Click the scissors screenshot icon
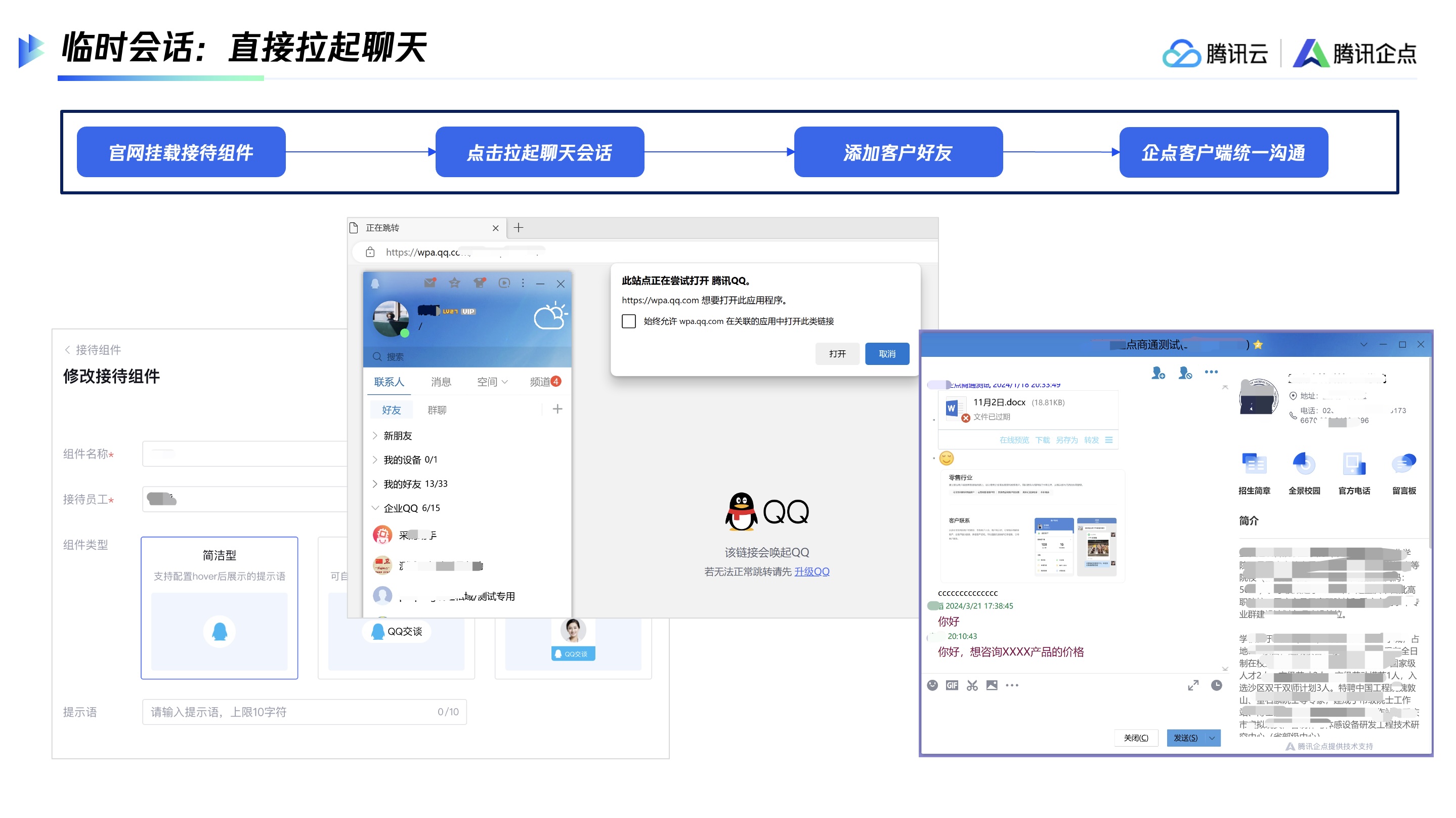1456x818 pixels. [x=972, y=685]
